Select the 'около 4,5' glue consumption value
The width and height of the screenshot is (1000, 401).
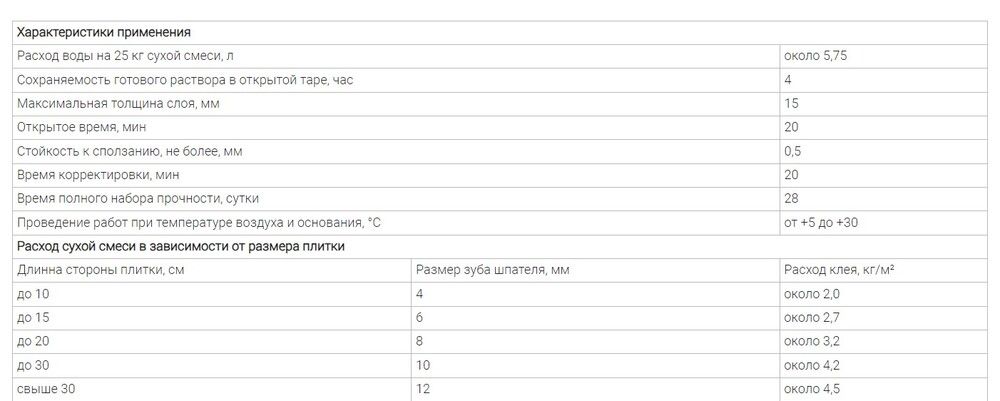pyautogui.click(x=812, y=390)
